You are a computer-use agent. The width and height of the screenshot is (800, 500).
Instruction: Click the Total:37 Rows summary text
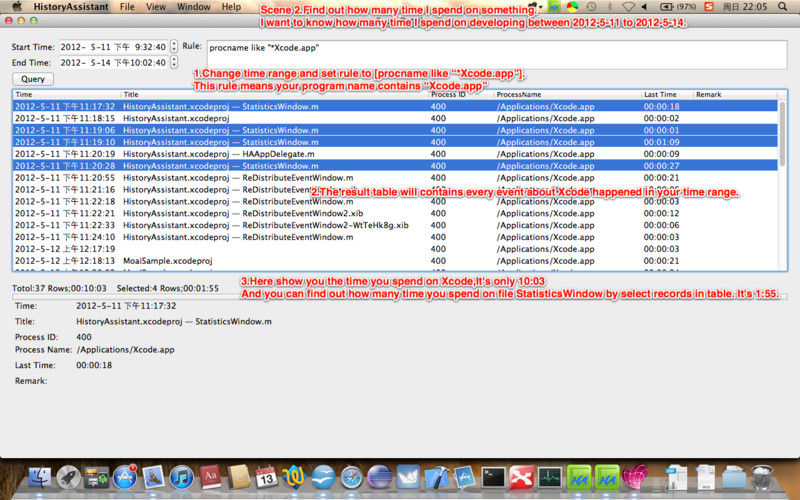pyautogui.click(x=59, y=288)
